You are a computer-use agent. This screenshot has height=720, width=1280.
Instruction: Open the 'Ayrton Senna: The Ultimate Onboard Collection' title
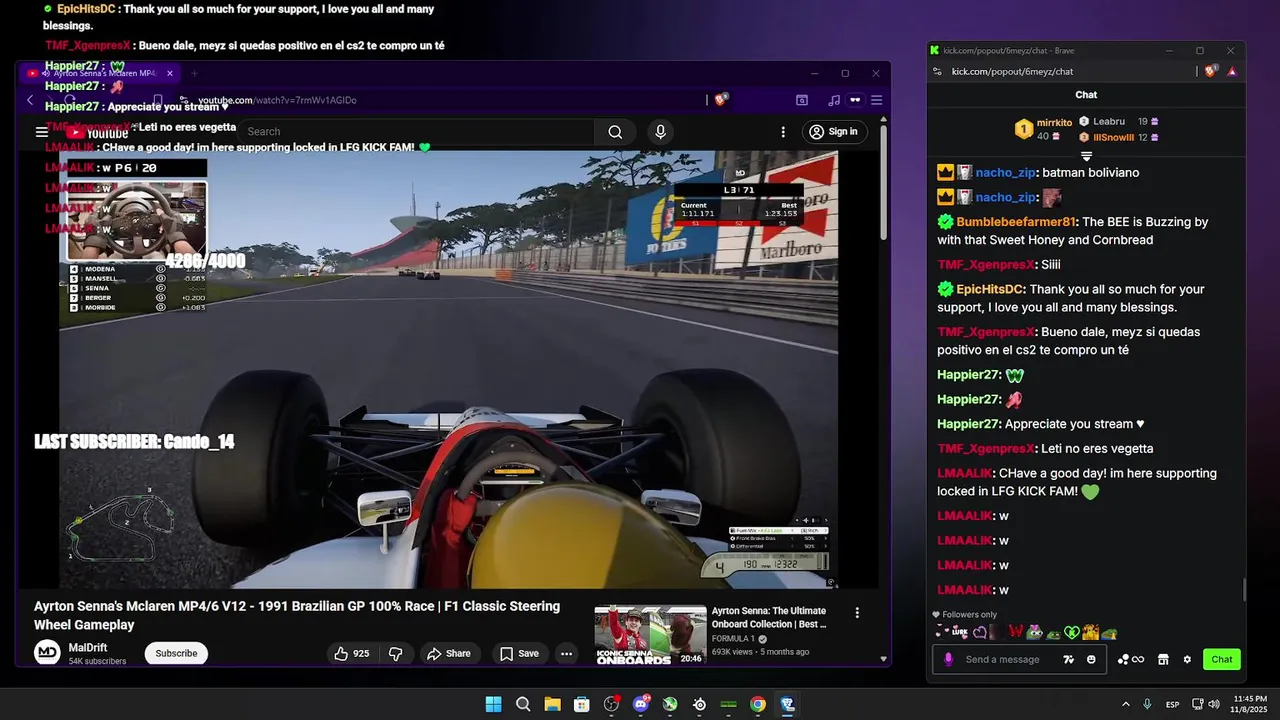(x=769, y=617)
